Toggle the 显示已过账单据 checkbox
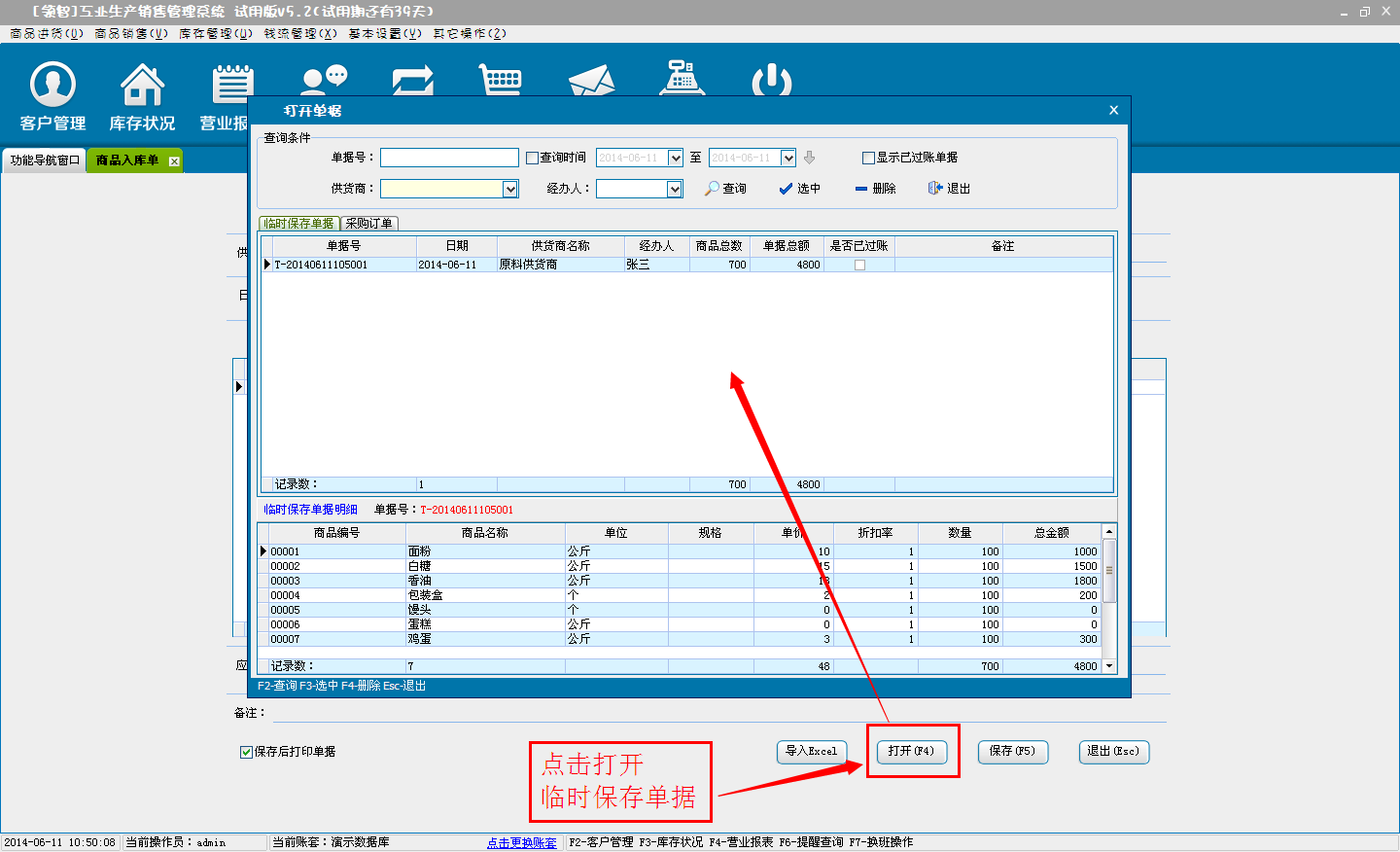 tap(868, 158)
